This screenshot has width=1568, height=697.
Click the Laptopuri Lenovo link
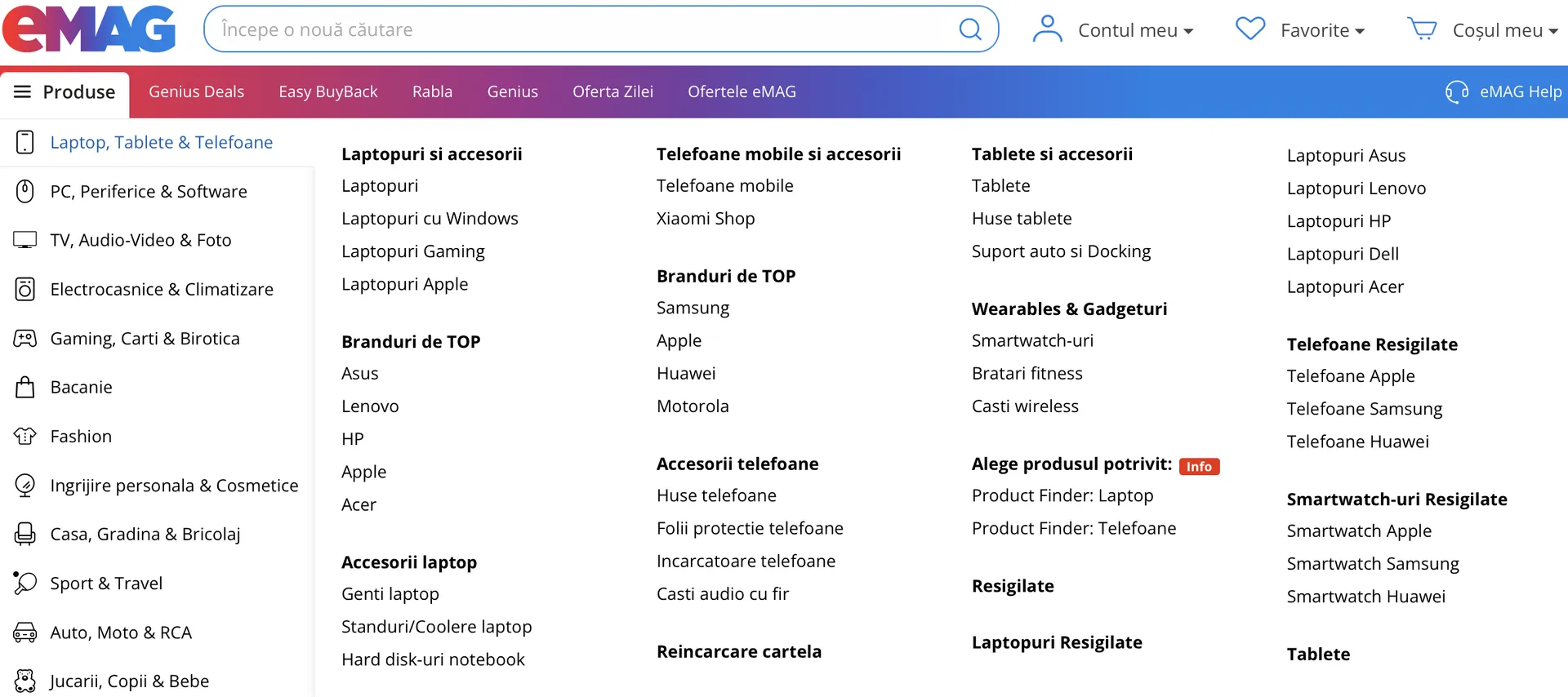point(1356,189)
